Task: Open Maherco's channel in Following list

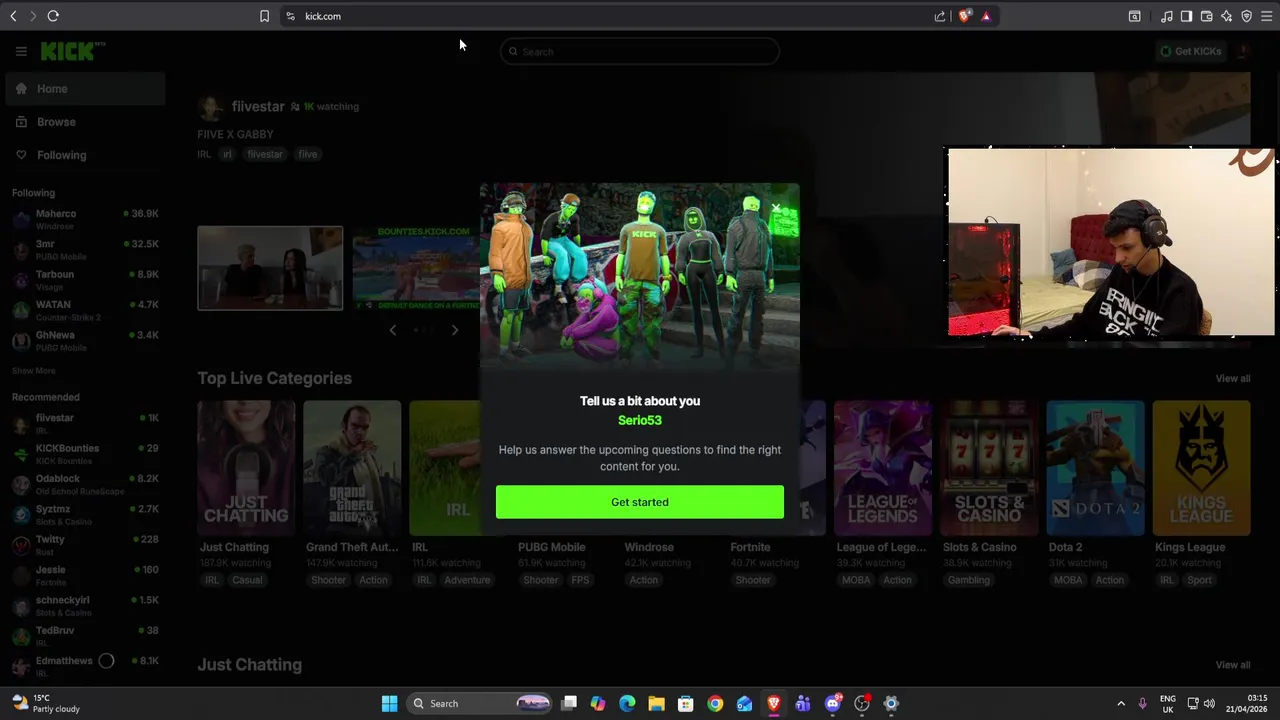Action: (85, 219)
